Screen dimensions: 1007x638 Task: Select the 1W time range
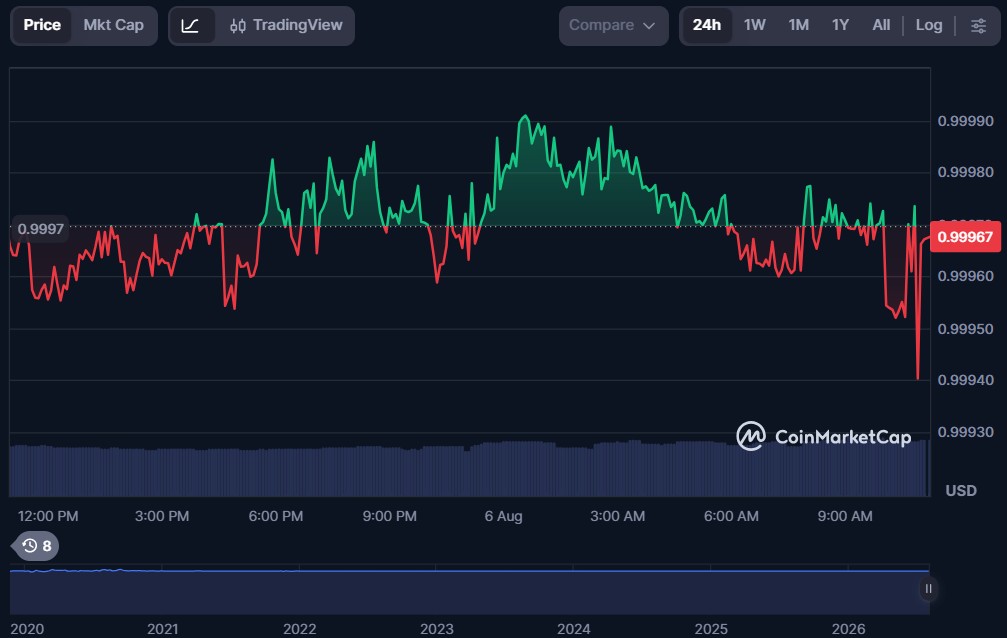[755, 26]
